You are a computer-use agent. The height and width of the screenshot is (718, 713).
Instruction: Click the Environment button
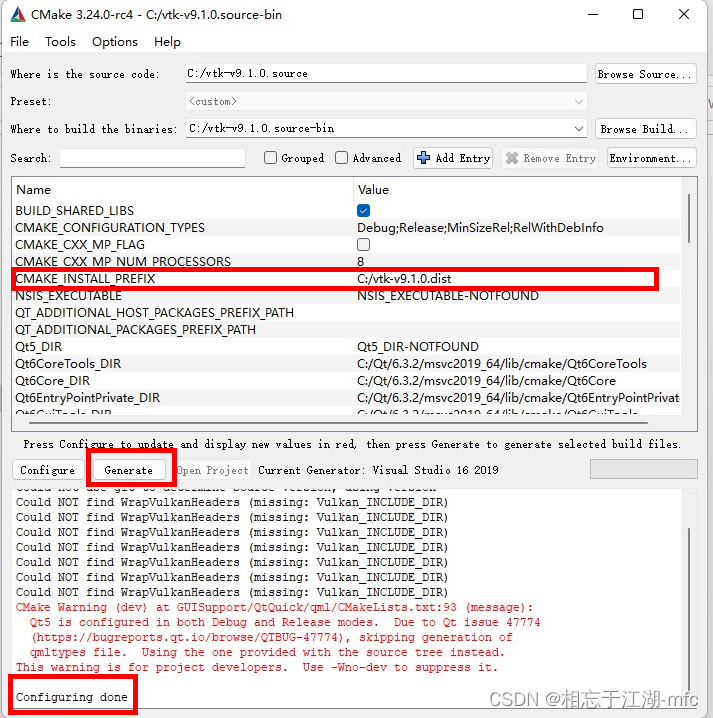(652, 158)
